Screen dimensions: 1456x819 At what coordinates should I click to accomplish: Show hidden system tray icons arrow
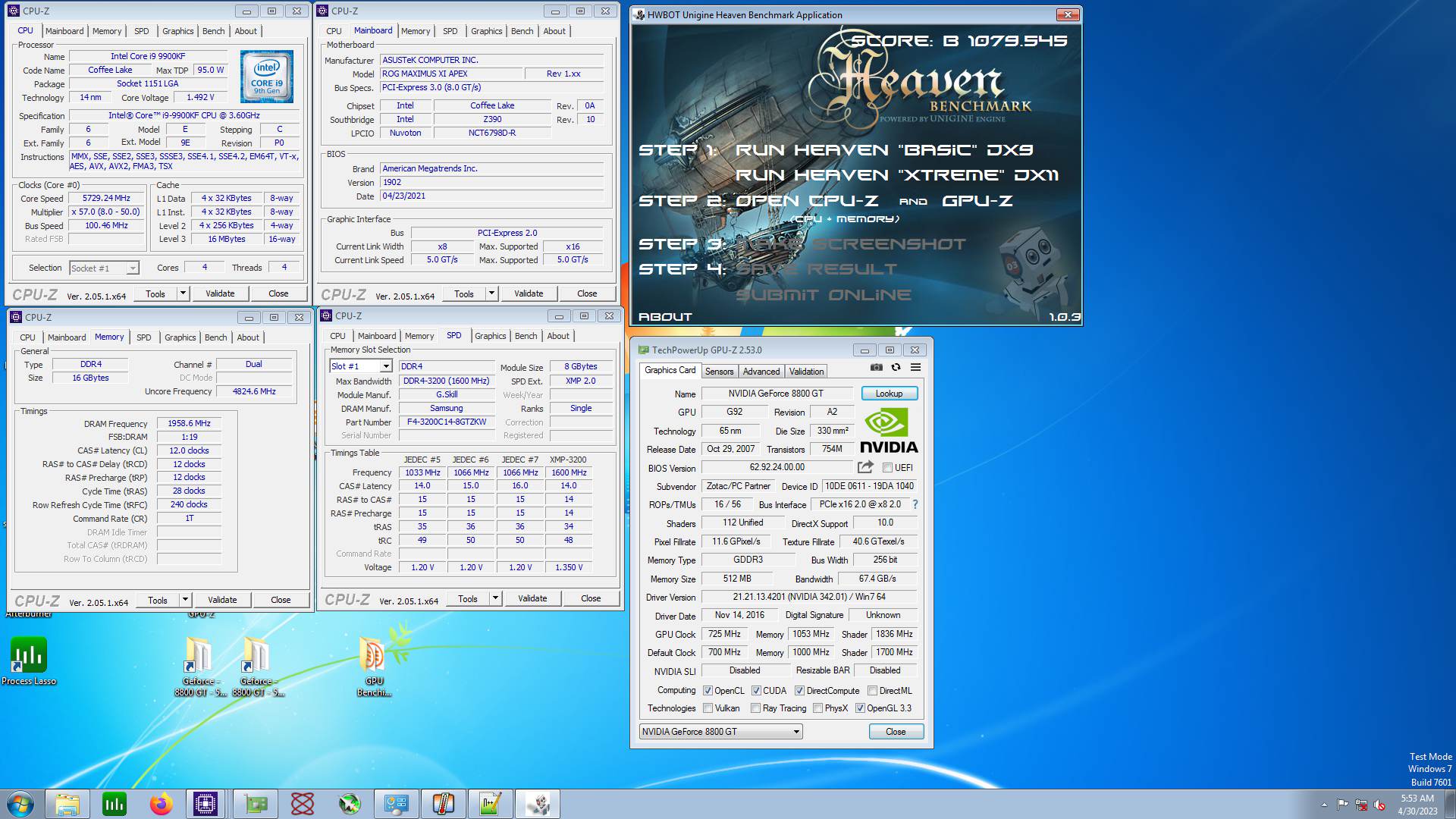tap(1324, 805)
